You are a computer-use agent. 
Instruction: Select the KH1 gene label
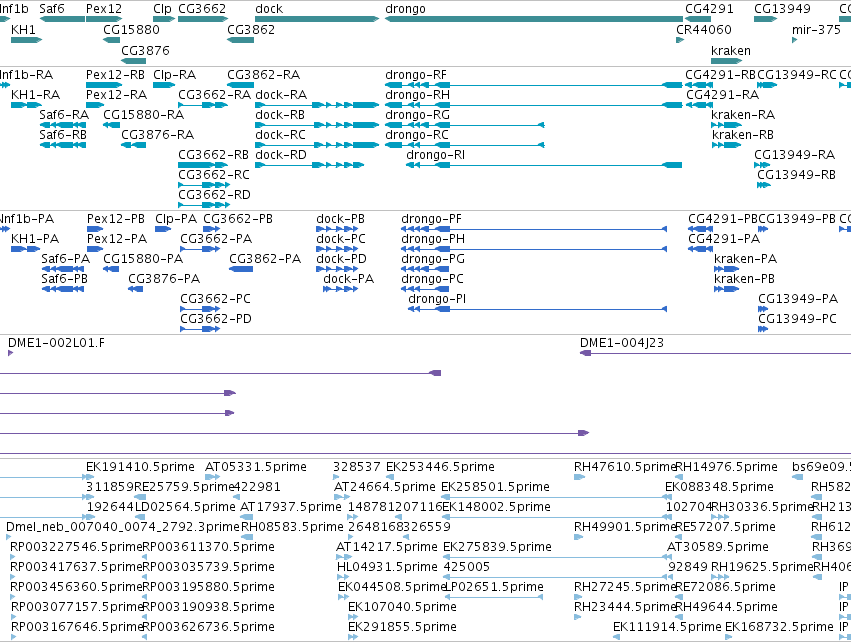click(x=23, y=30)
